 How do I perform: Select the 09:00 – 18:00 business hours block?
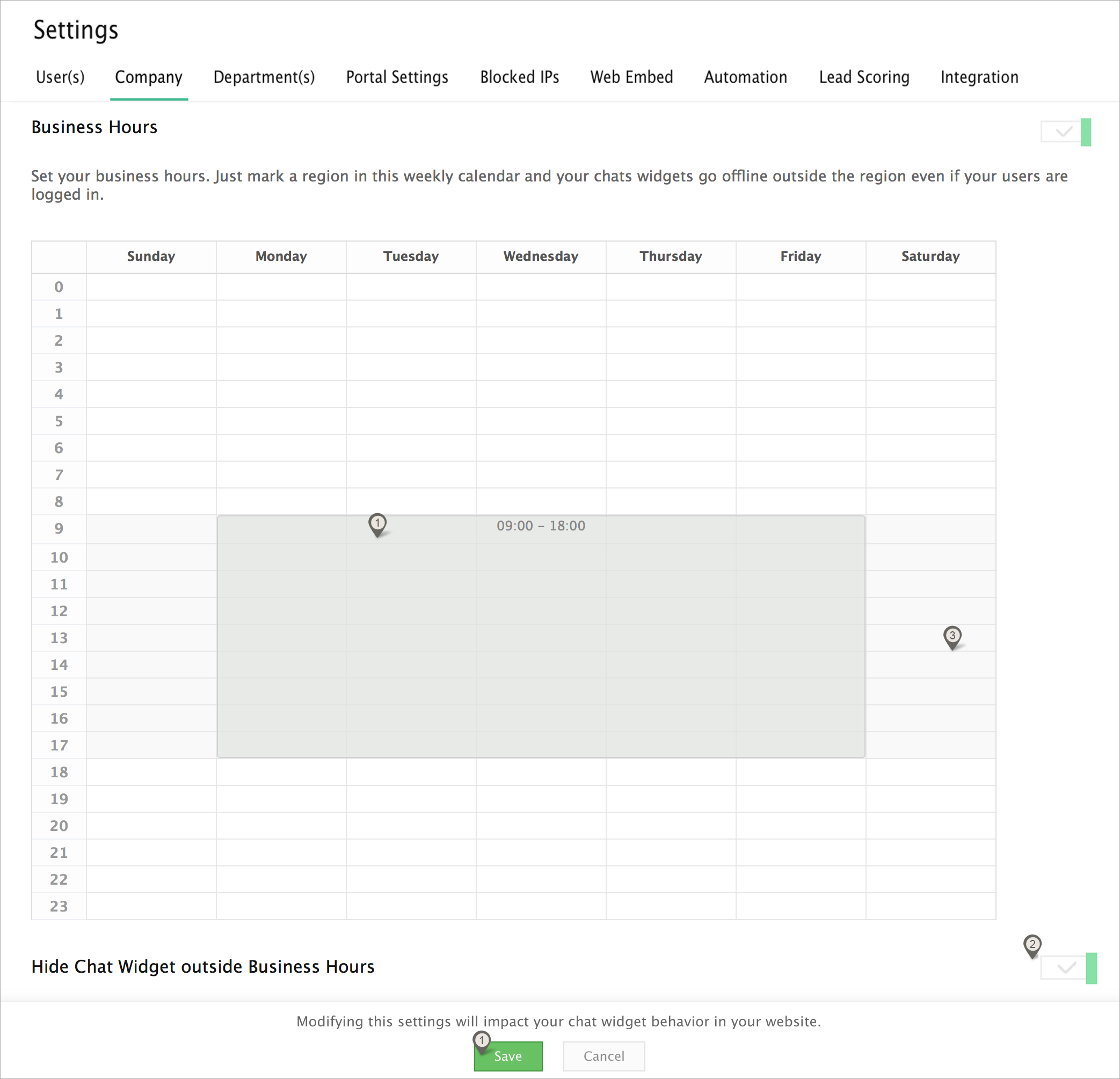point(541,636)
